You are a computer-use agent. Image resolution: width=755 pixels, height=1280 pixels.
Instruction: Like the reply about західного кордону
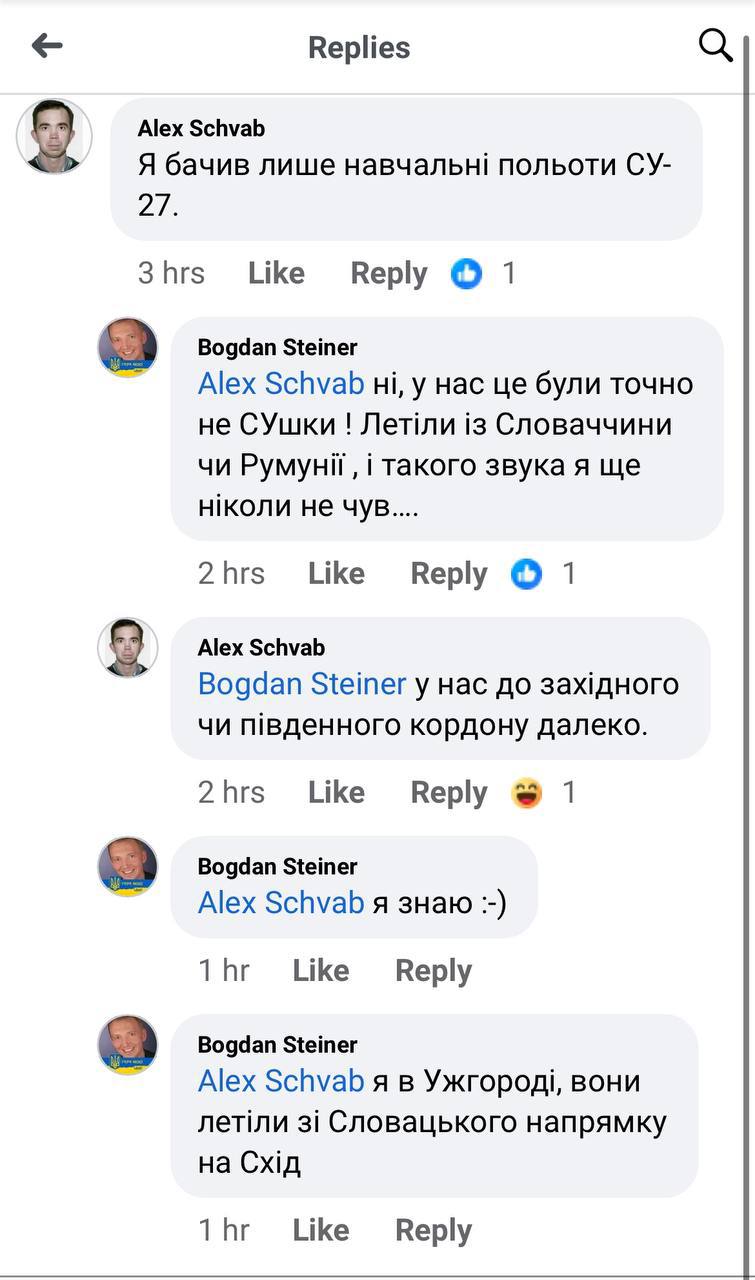336,792
